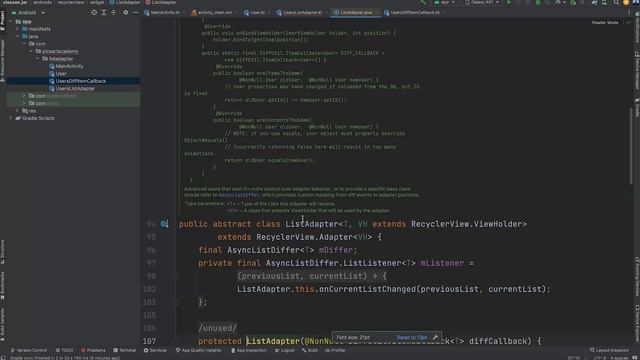Screen dimensions: 640x360
Task: Open the Terminal tool window
Action: coord(124,350)
